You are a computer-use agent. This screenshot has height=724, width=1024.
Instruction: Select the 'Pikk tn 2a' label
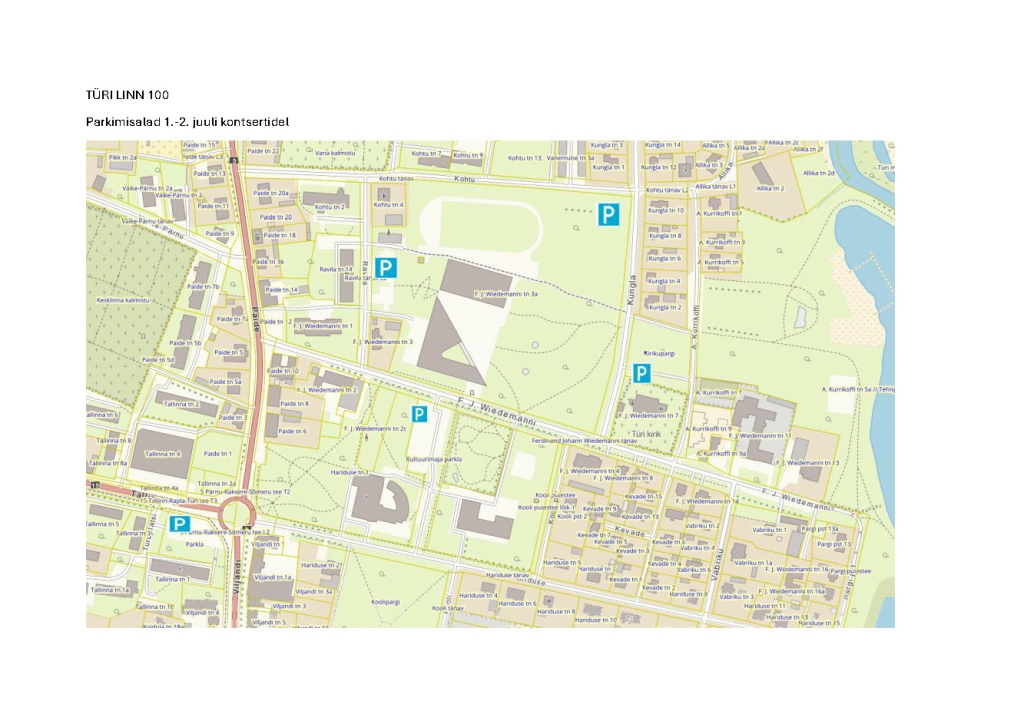(x=123, y=157)
